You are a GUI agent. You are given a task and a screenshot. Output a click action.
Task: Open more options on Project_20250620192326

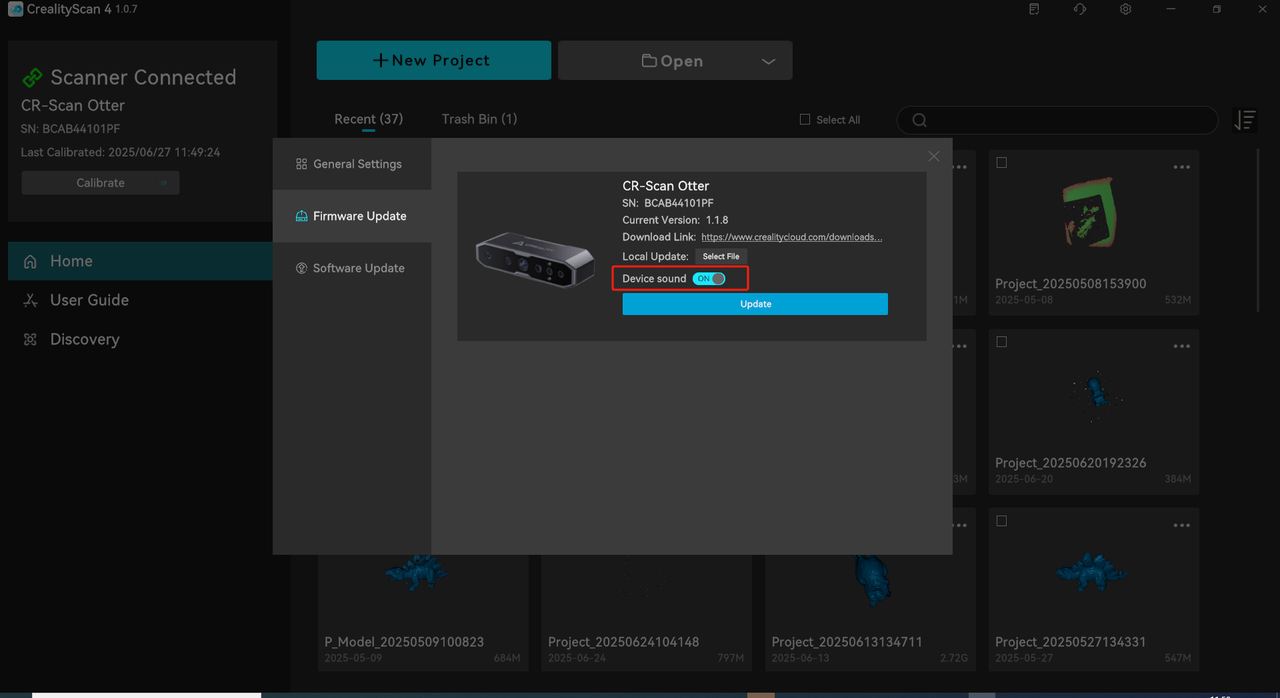(1181, 346)
